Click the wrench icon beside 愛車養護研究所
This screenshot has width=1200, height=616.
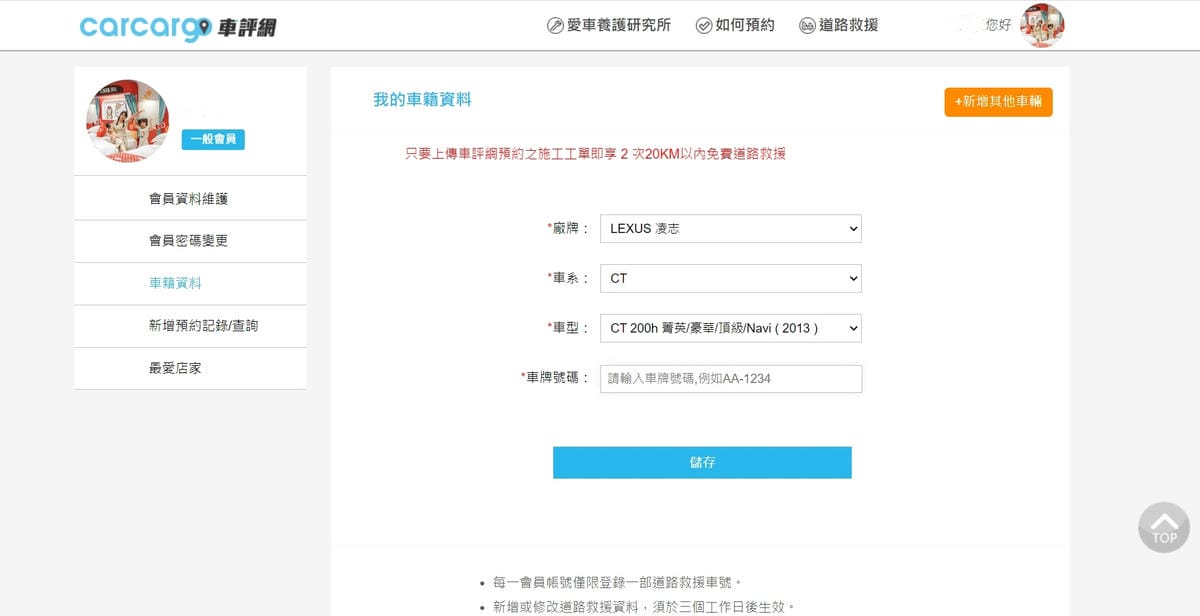pyautogui.click(x=555, y=26)
